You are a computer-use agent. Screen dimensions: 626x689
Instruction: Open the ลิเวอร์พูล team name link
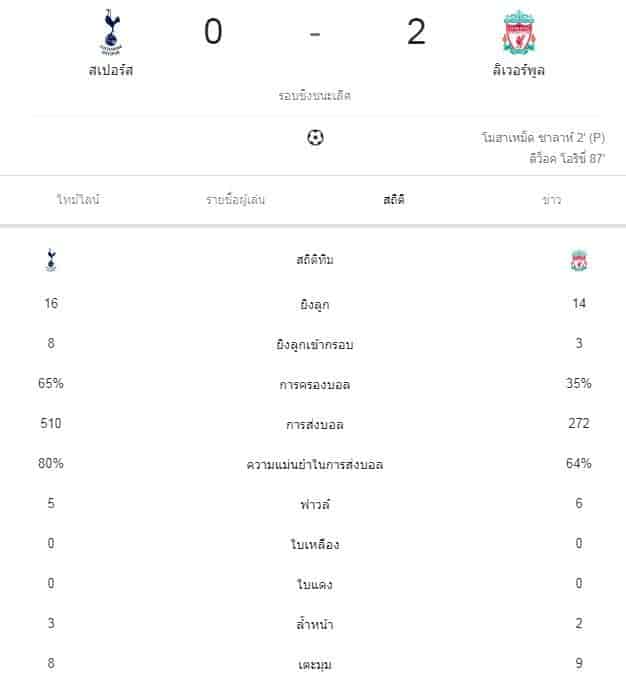click(517, 71)
